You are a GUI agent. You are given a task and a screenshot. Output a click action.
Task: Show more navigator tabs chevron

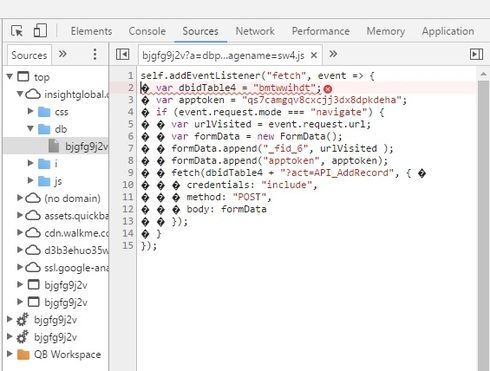(x=63, y=54)
